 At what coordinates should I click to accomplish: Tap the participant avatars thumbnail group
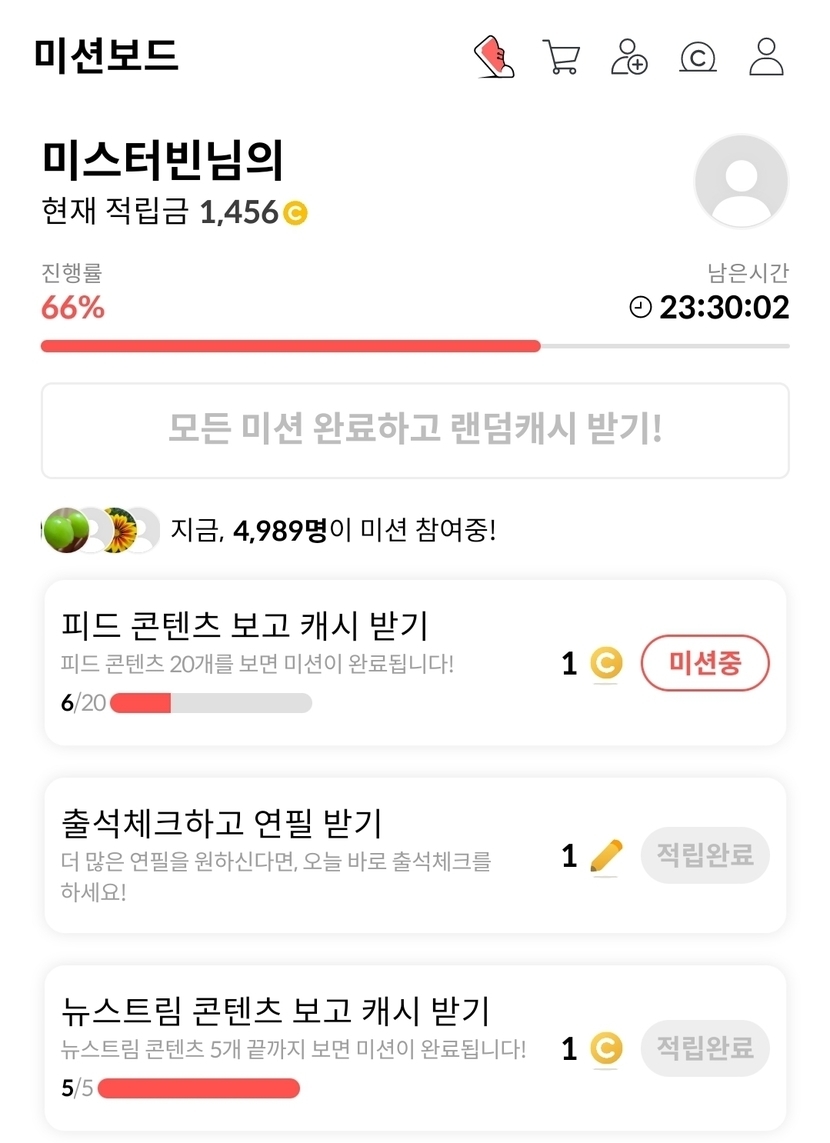click(x=101, y=530)
